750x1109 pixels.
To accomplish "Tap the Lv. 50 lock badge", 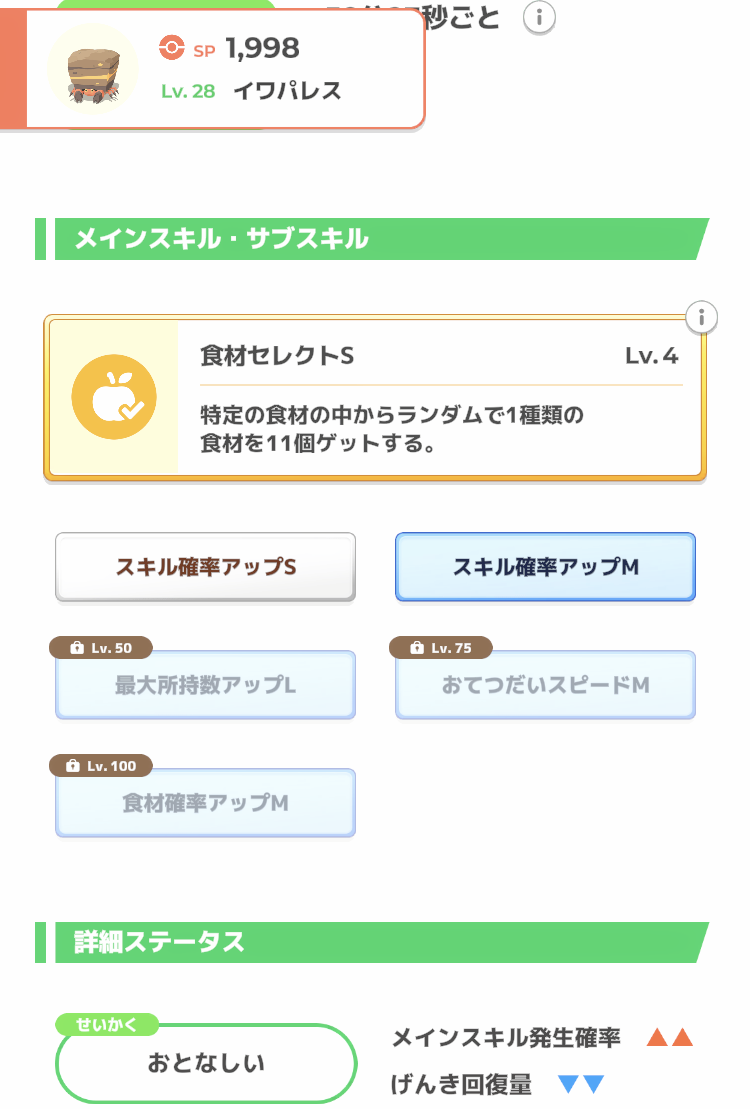I will coord(101,648).
